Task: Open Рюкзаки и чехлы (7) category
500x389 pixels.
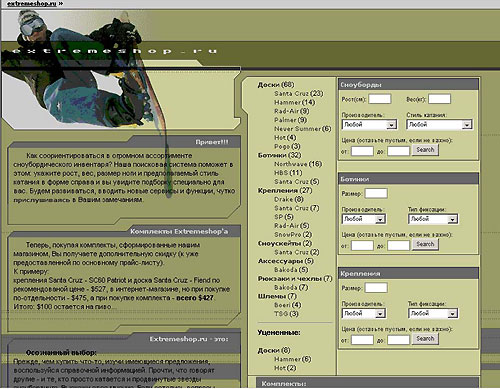Action: (x=295, y=278)
